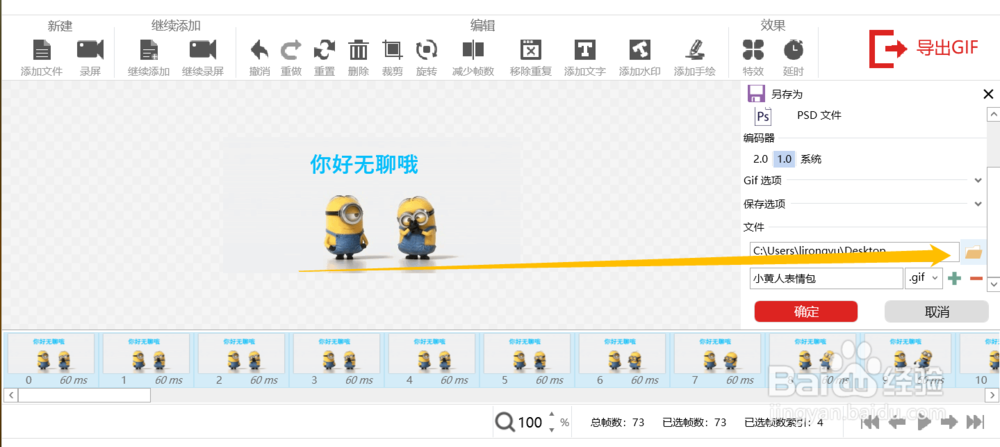Click the timeline scrollbar's right arrow
The height and width of the screenshot is (447, 1000).
[994, 395]
